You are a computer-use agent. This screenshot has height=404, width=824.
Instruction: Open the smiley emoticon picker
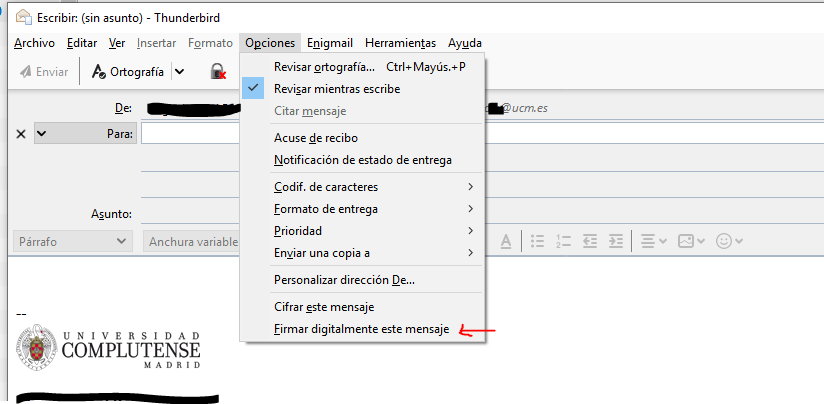tap(730, 241)
